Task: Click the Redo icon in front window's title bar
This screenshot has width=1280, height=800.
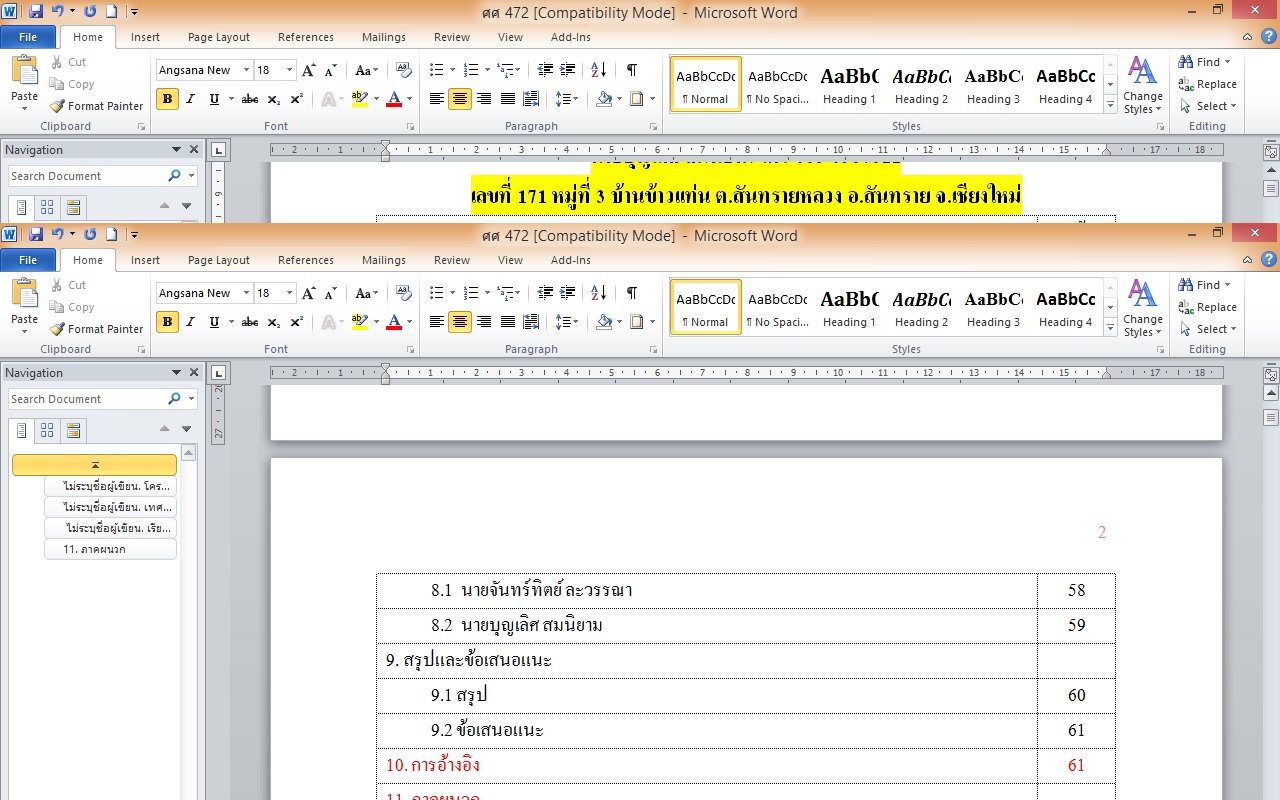Action: coord(90,234)
